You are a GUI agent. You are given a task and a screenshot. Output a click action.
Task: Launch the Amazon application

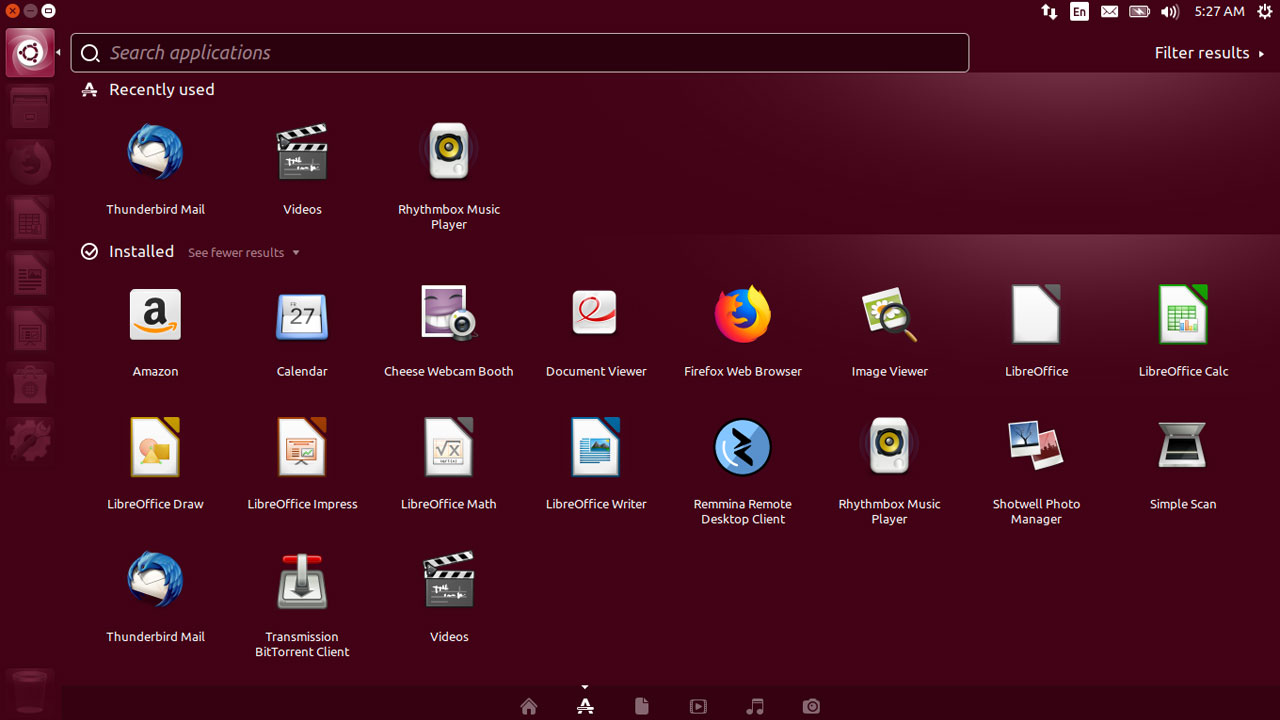pos(155,315)
